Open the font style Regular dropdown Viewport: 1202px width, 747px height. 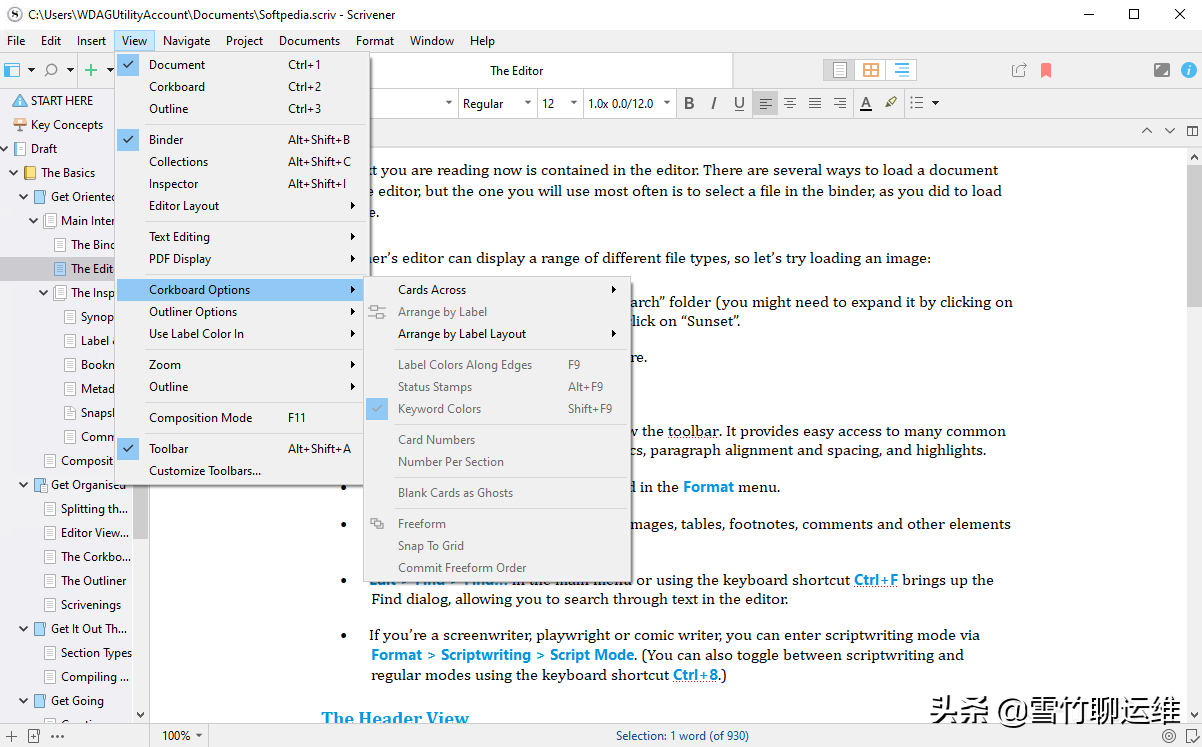pos(497,103)
